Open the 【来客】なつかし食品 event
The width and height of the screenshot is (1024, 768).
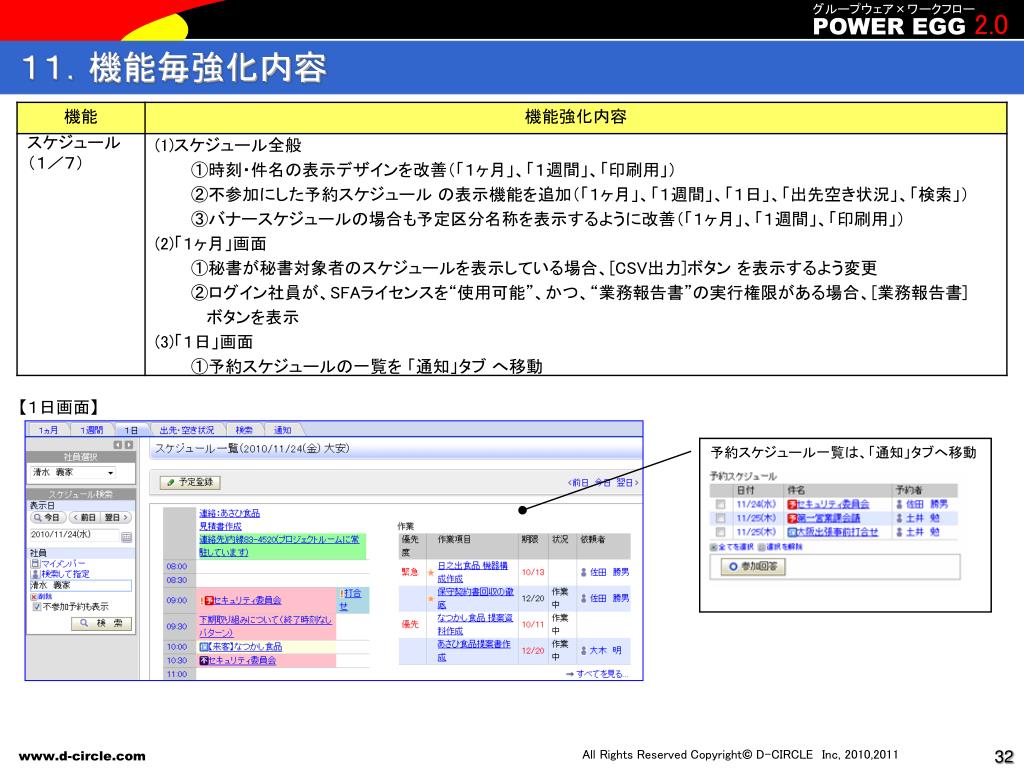tap(246, 647)
